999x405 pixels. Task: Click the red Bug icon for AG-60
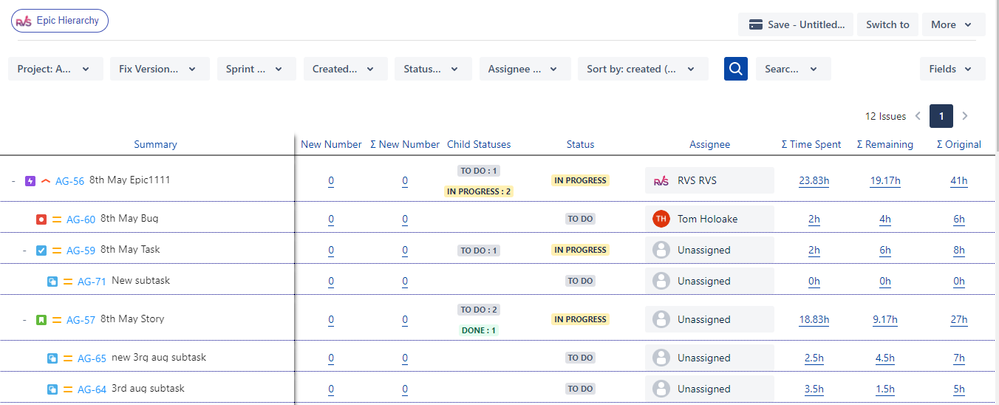[41, 220]
